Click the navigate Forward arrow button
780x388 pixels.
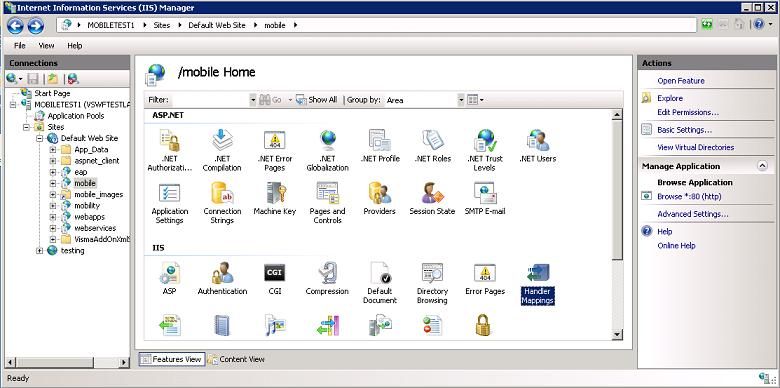pos(35,25)
